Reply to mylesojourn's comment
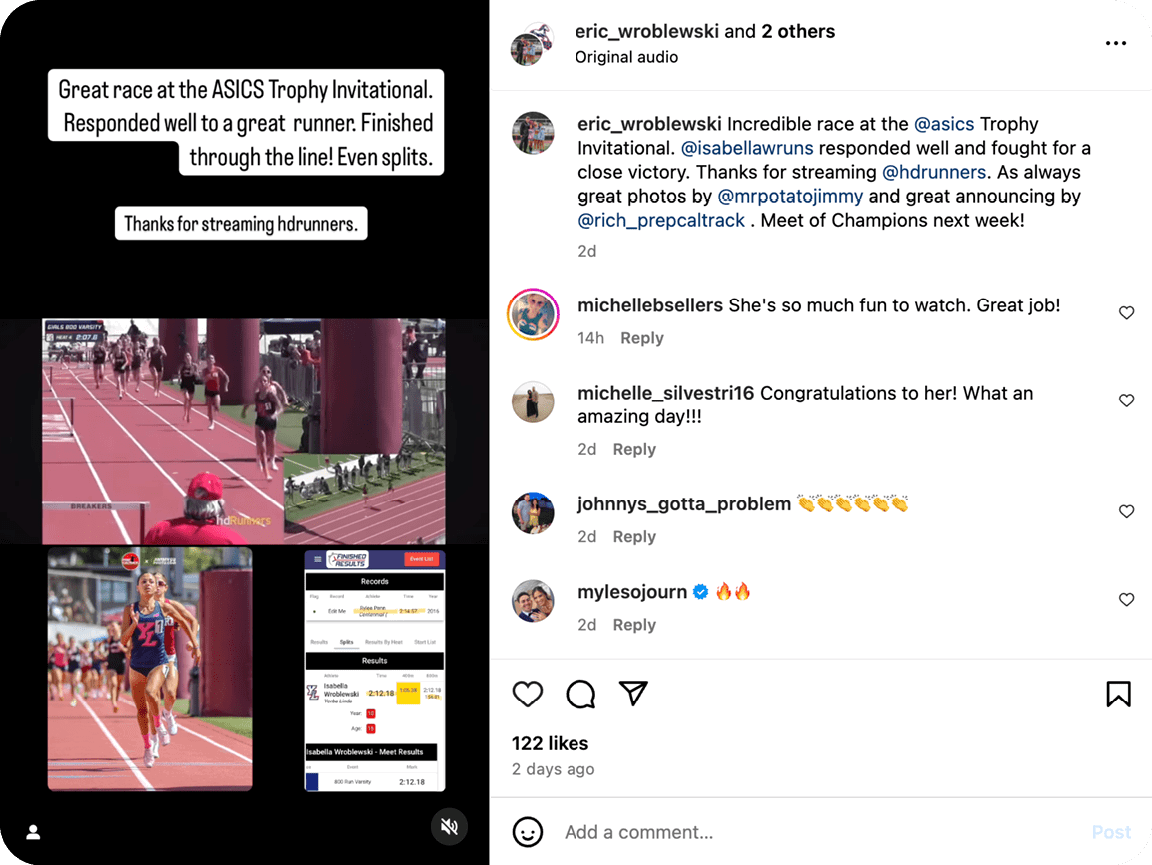 click(634, 625)
